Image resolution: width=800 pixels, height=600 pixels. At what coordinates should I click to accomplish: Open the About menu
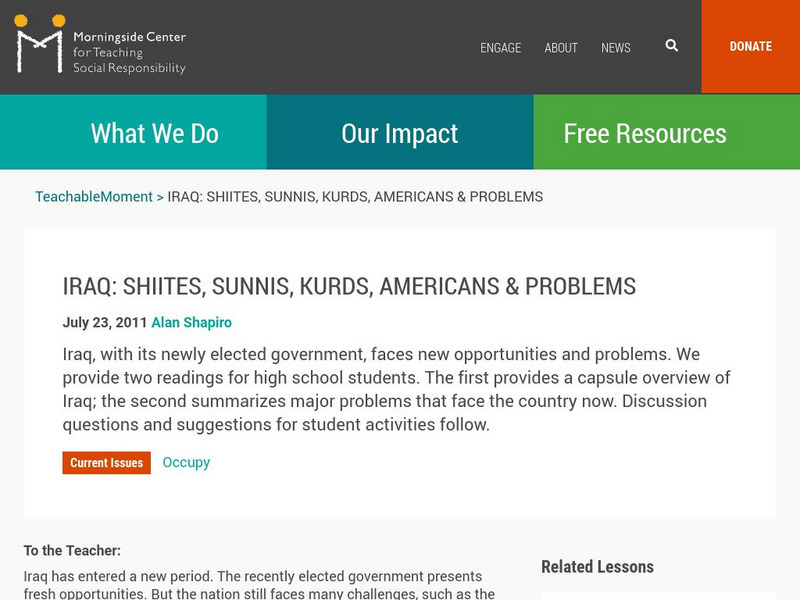pyautogui.click(x=561, y=48)
